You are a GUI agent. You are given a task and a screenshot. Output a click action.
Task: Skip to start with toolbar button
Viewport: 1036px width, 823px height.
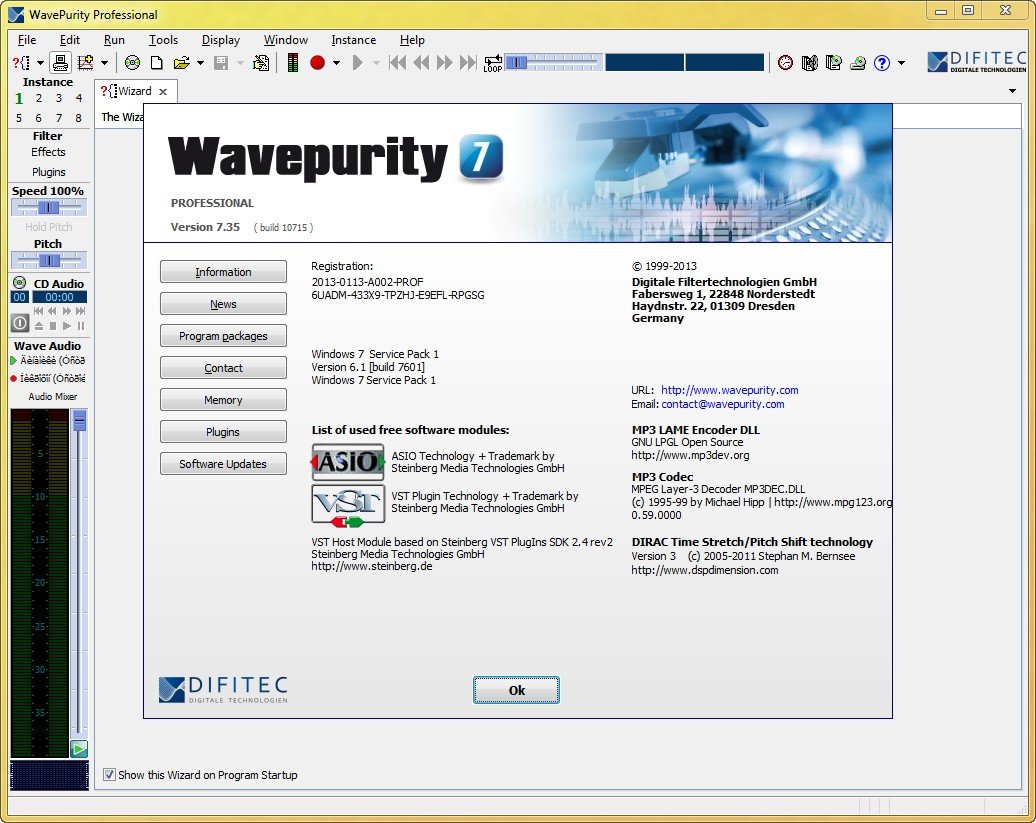[x=398, y=63]
